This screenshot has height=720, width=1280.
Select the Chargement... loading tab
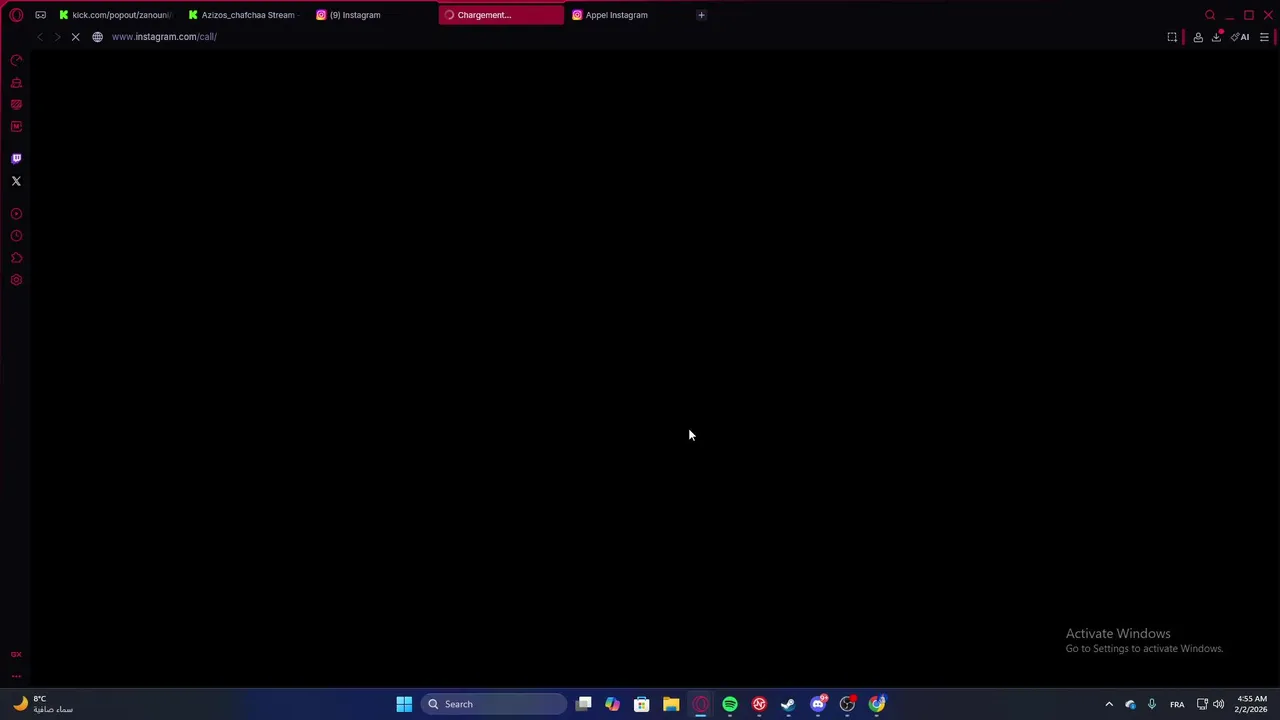tap(501, 15)
